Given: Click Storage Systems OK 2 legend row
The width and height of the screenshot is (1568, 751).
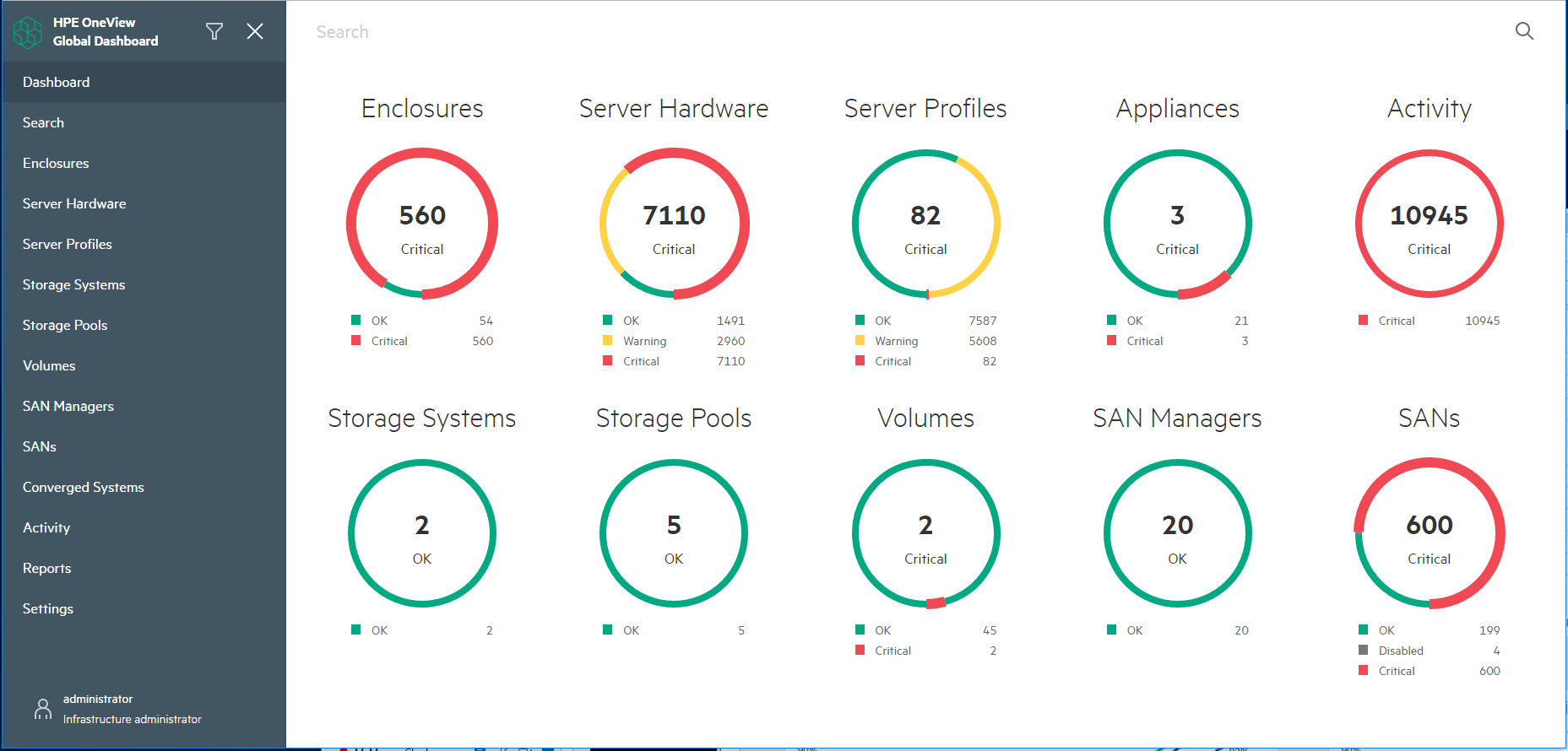Looking at the screenshot, I should 422,630.
